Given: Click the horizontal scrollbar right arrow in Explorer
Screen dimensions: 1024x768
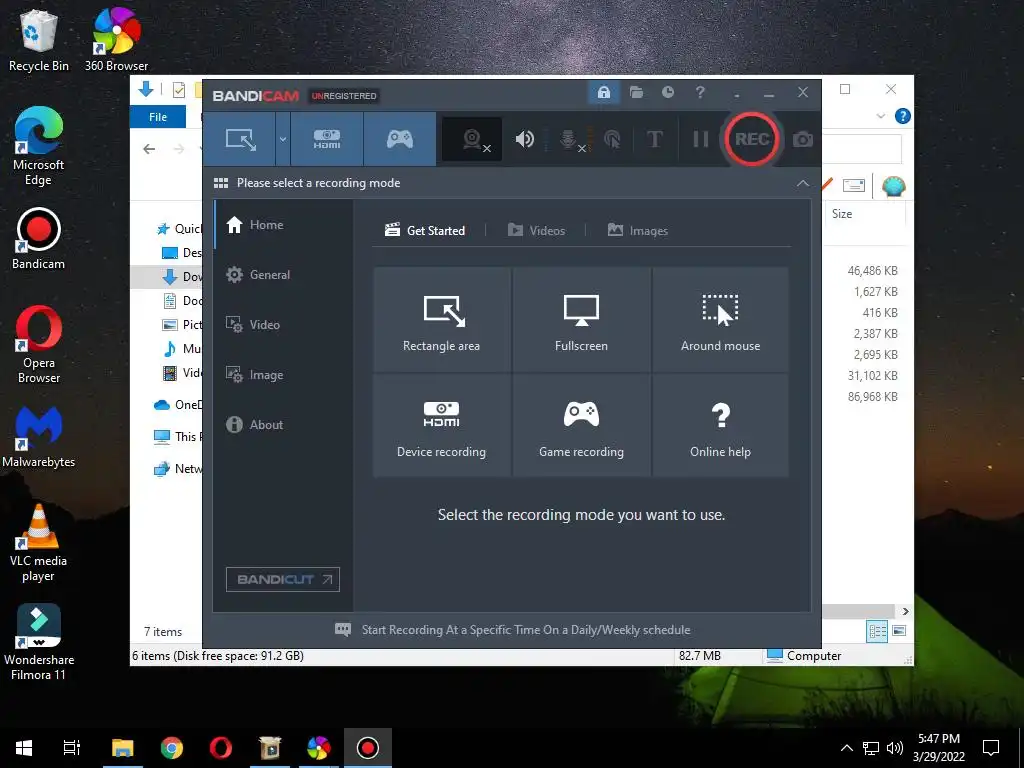Looking at the screenshot, I should pos(905,612).
